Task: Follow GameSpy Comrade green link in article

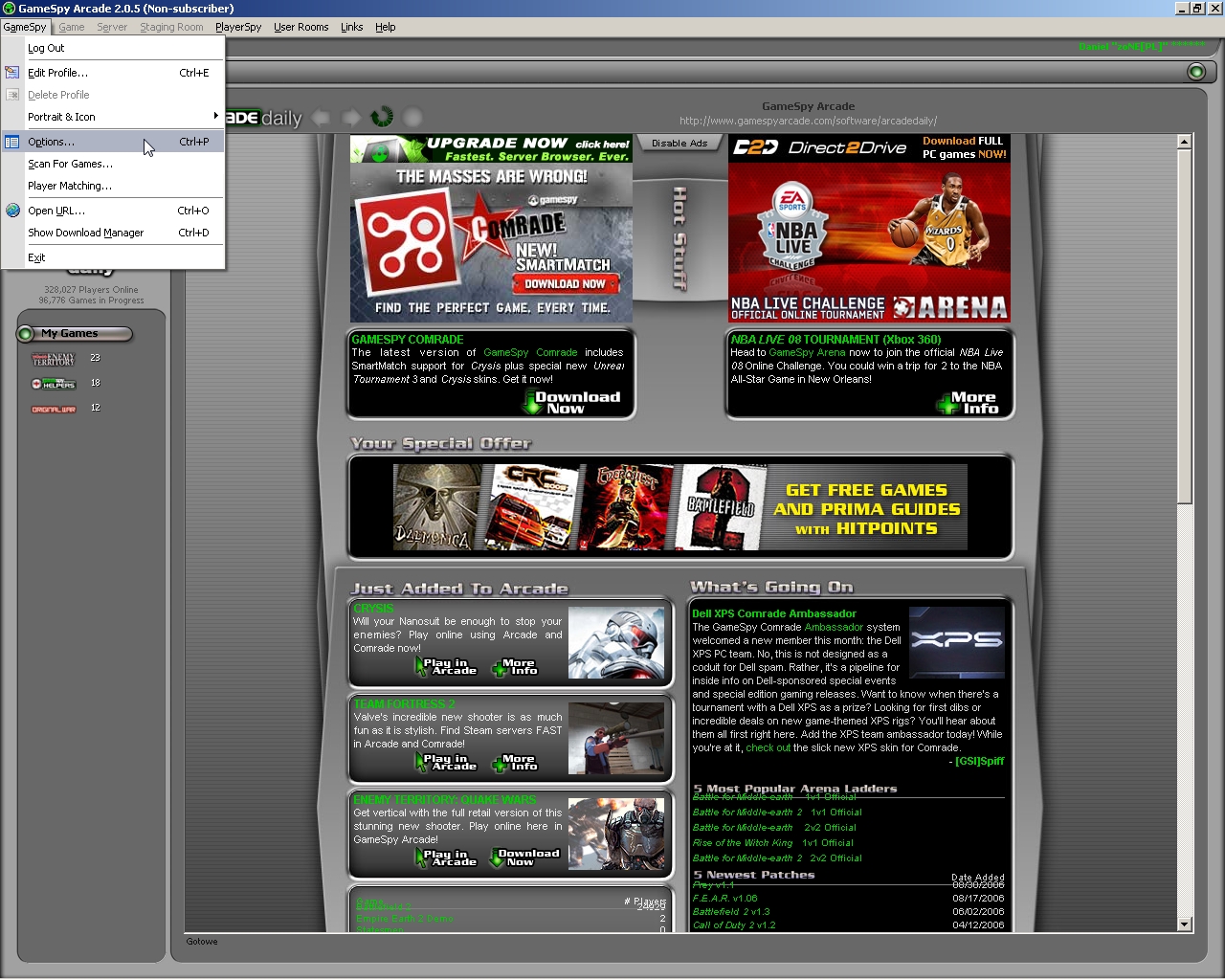Action: pyautogui.click(x=530, y=352)
